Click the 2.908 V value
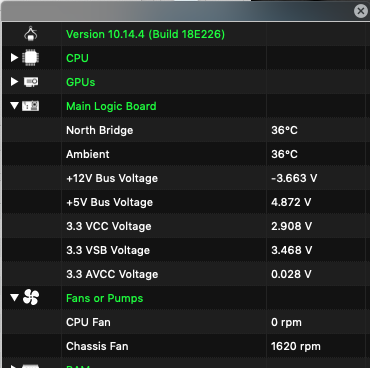The height and width of the screenshot is (368, 370). point(292,226)
